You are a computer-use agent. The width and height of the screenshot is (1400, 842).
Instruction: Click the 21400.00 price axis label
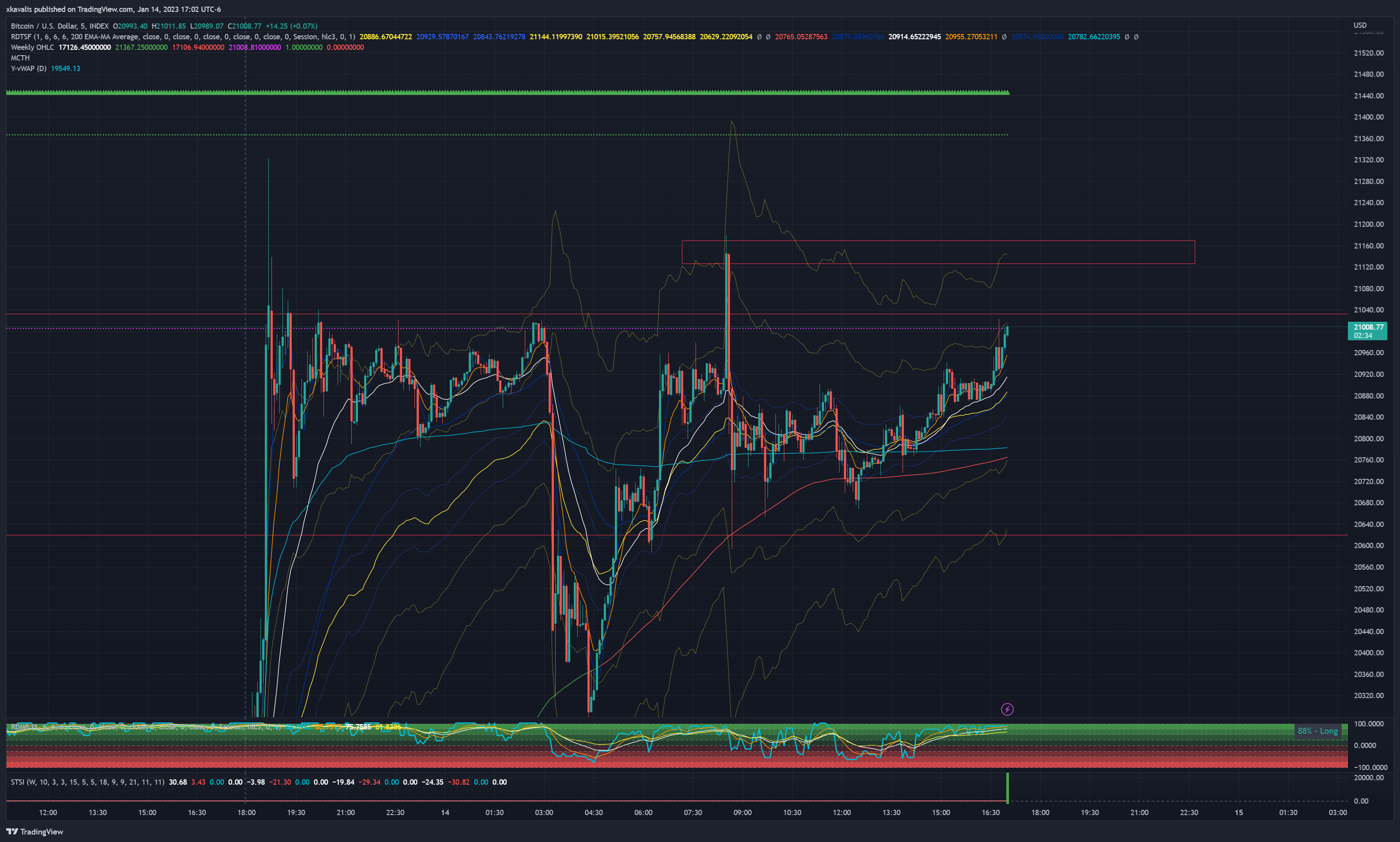click(x=1368, y=117)
